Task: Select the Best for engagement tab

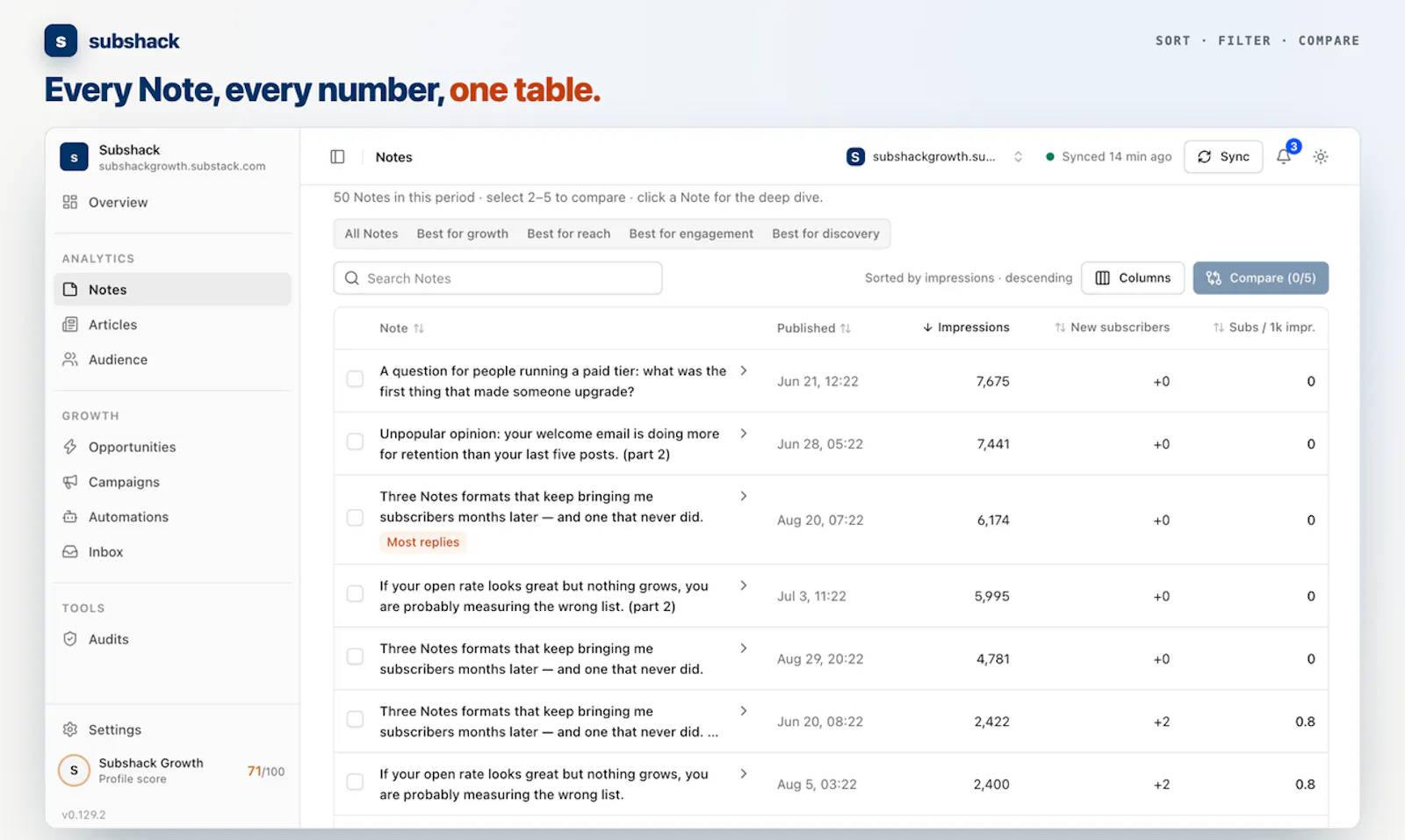Action: (x=691, y=233)
